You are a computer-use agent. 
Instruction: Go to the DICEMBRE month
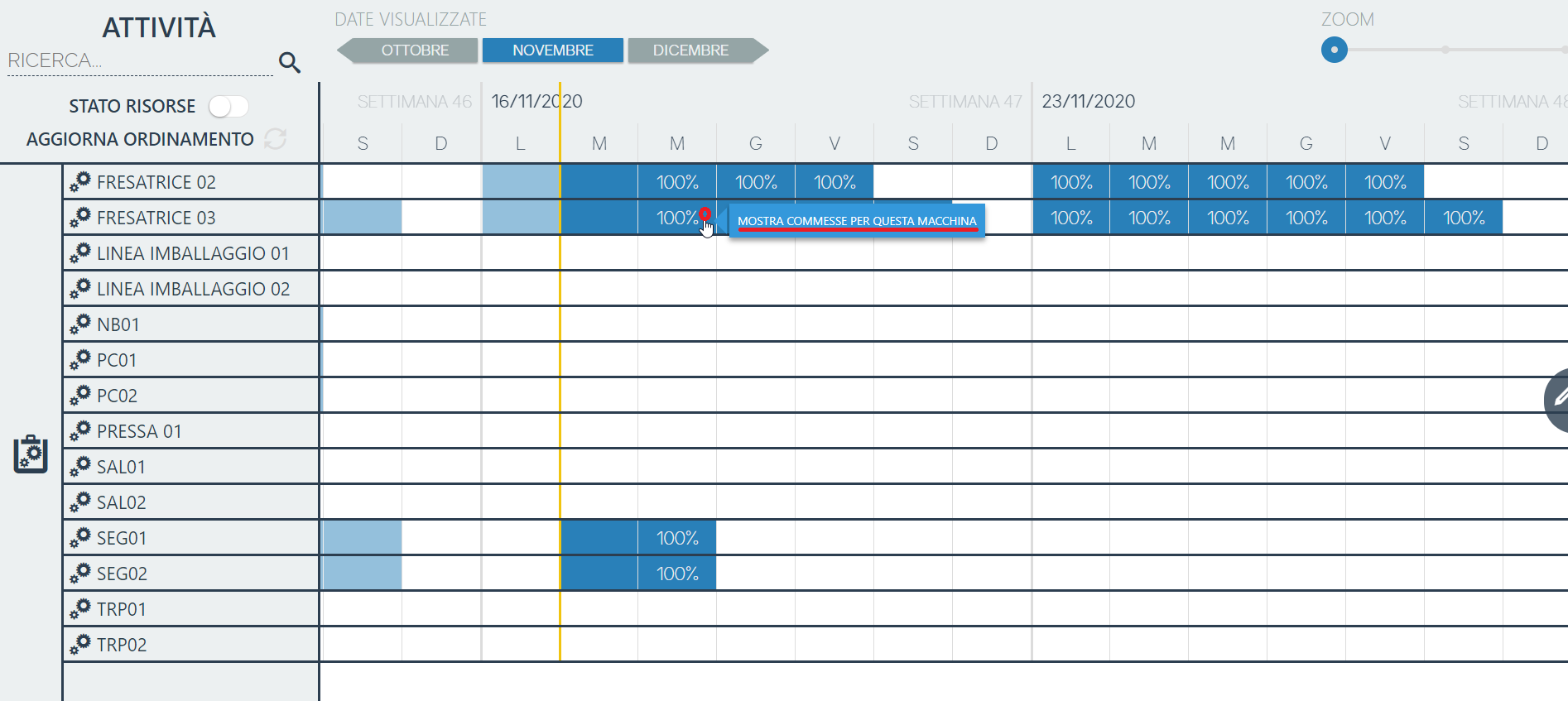coord(690,50)
